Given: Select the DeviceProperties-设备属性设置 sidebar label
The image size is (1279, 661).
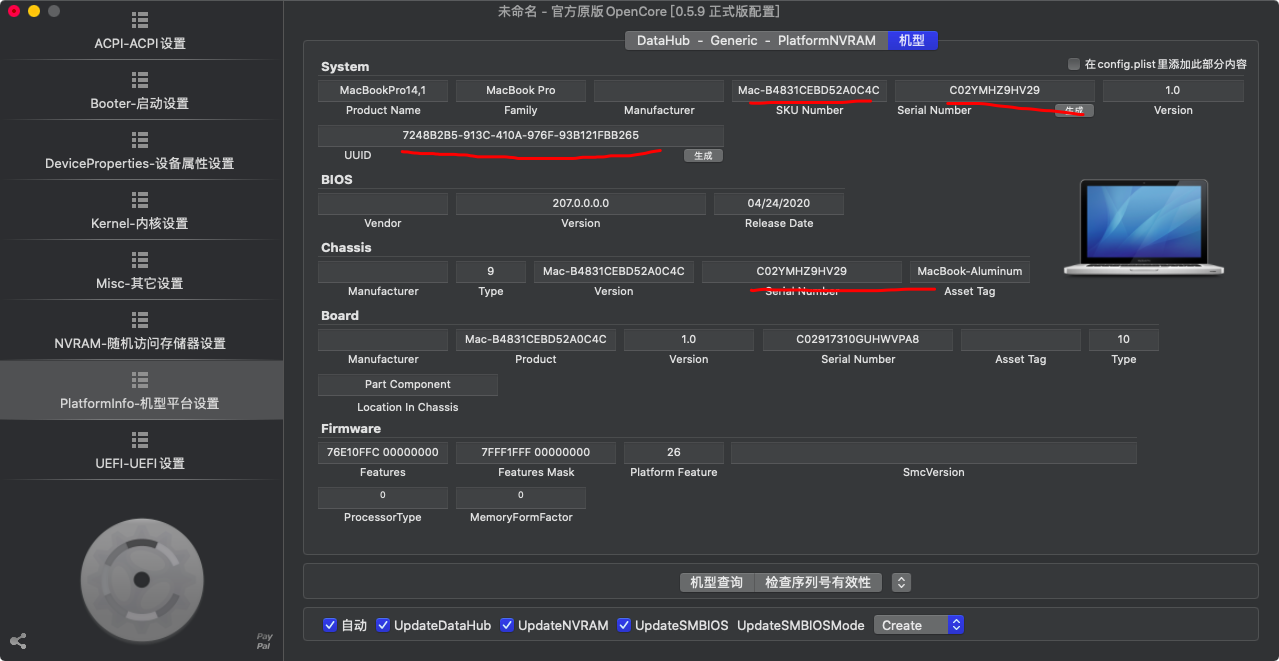Looking at the screenshot, I should [x=140, y=164].
